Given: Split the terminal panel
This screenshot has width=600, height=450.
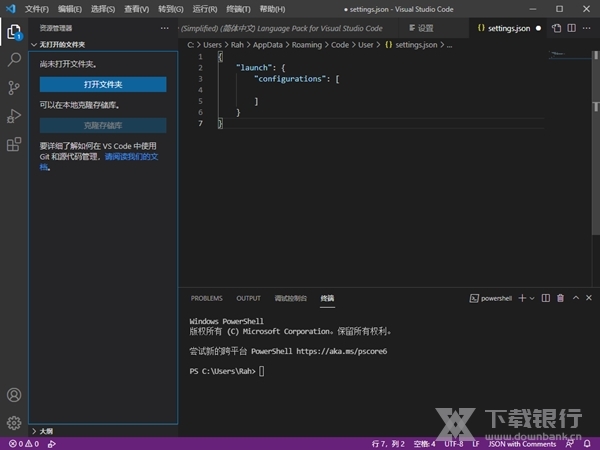Looking at the screenshot, I should [x=546, y=298].
